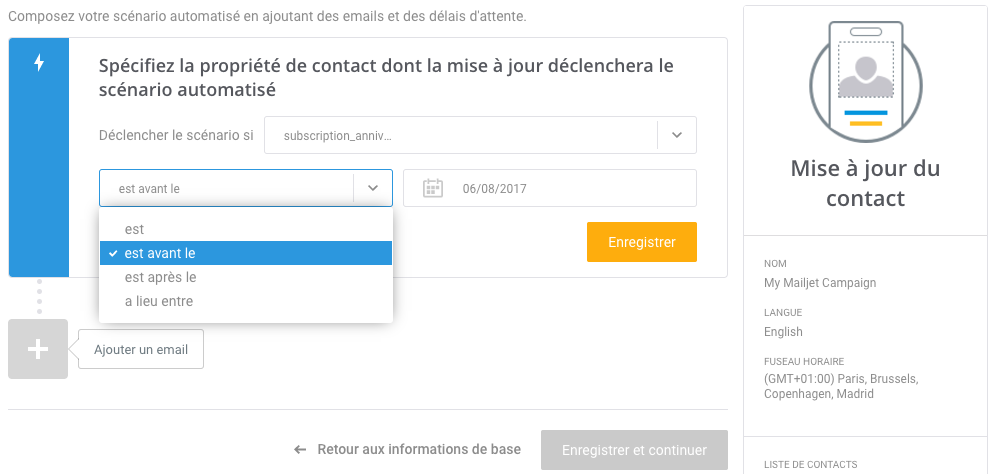Click the left arrow beside Retour
Screen dimensions: 997x474
tap(300, 450)
